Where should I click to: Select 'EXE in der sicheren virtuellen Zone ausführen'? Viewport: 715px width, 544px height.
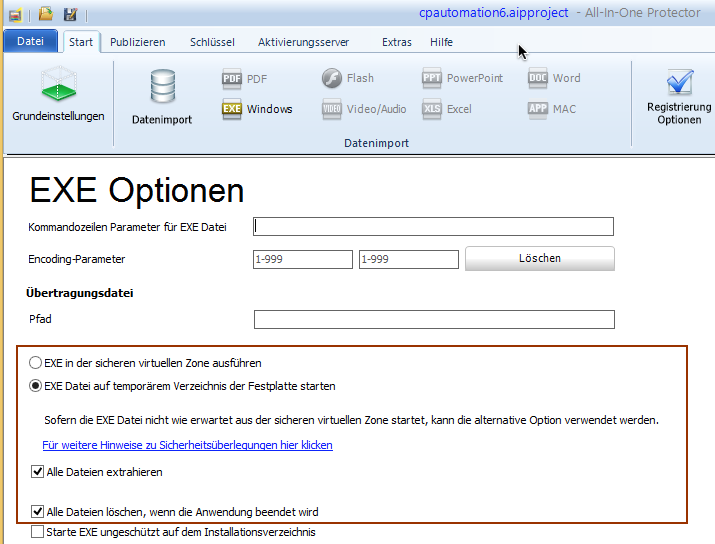click(37, 363)
